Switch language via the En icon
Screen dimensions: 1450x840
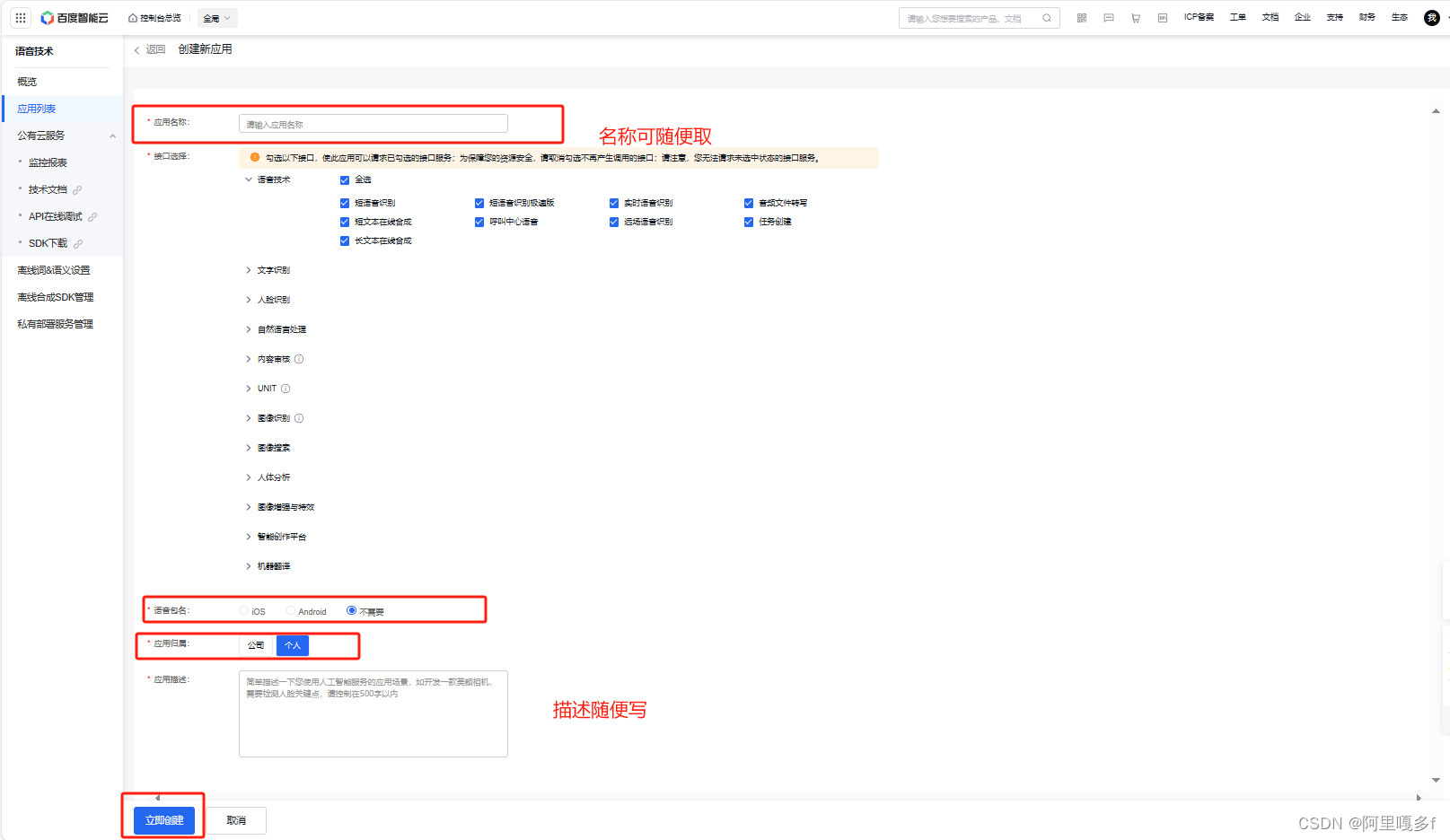(1163, 18)
